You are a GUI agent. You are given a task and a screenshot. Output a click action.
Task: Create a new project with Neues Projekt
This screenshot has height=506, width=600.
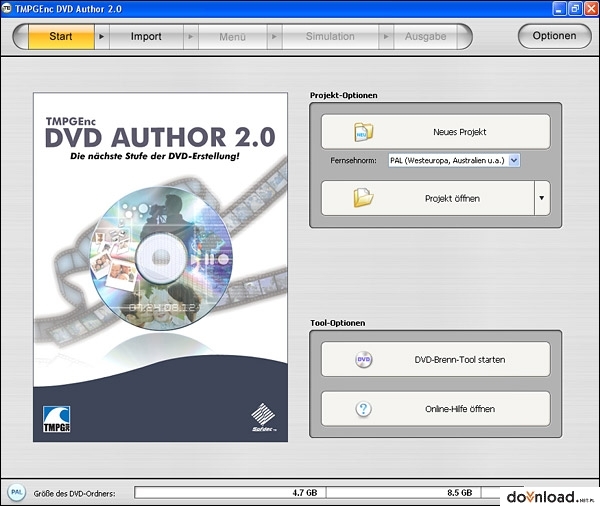pos(436,132)
